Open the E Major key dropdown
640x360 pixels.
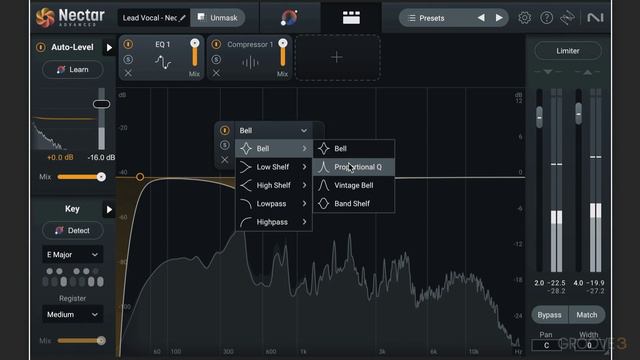(x=73, y=254)
